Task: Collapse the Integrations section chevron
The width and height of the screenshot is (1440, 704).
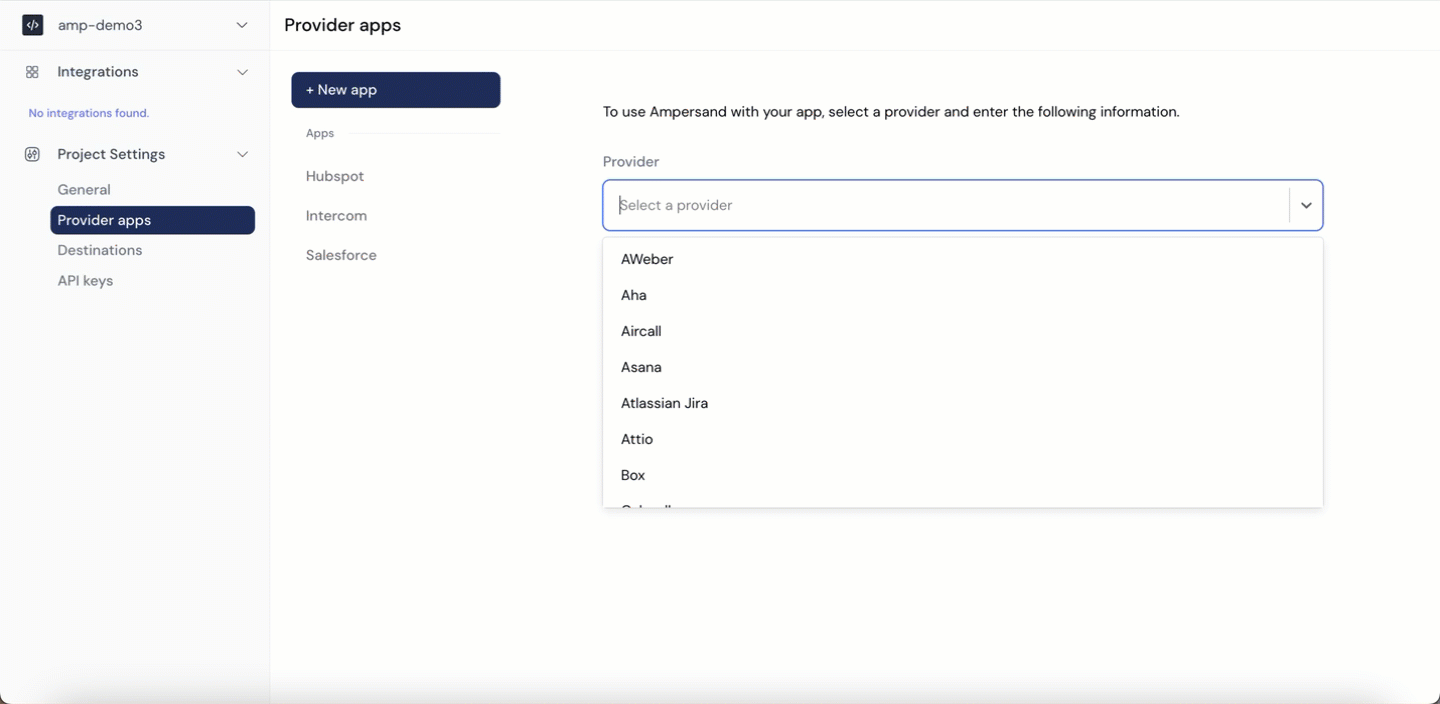Action: tap(242, 72)
